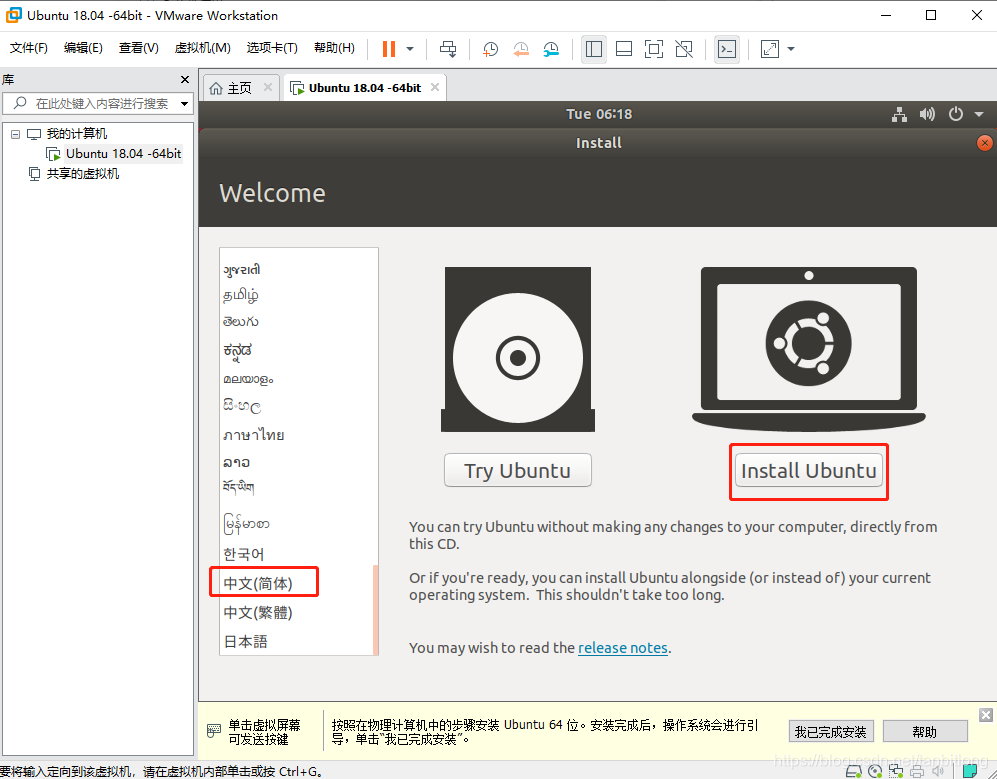The height and width of the screenshot is (779, 997).
Task: Close the Install window with the red button
Action: tap(984, 143)
